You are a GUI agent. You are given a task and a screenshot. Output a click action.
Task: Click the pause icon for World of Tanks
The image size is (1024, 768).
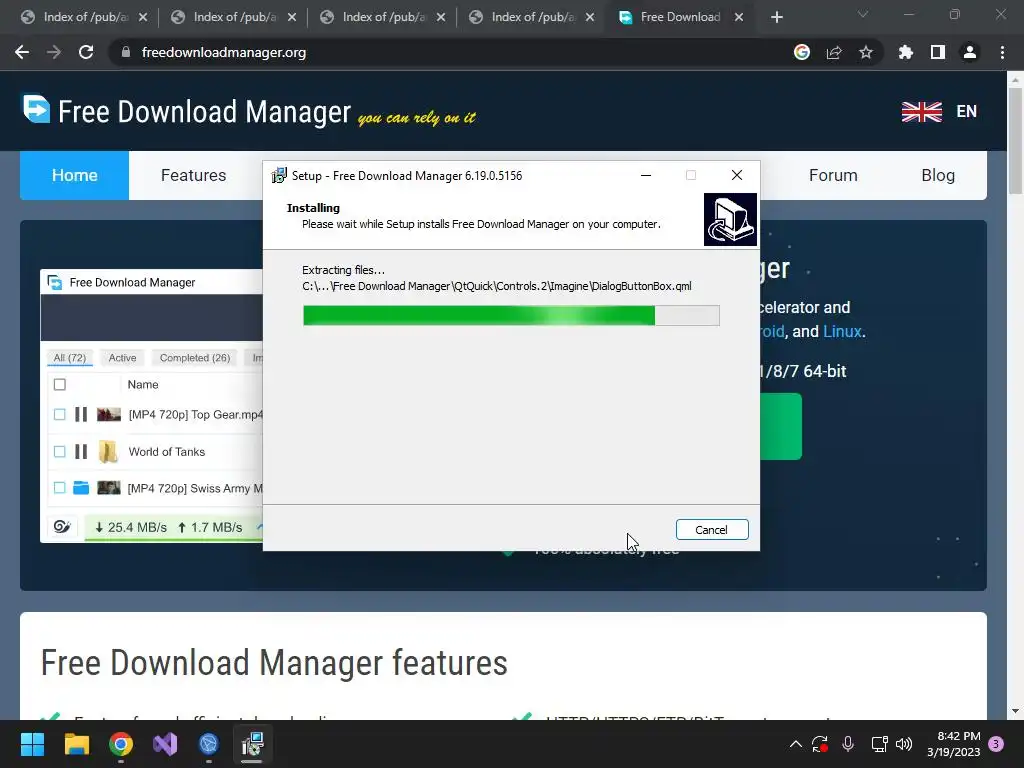(x=81, y=451)
